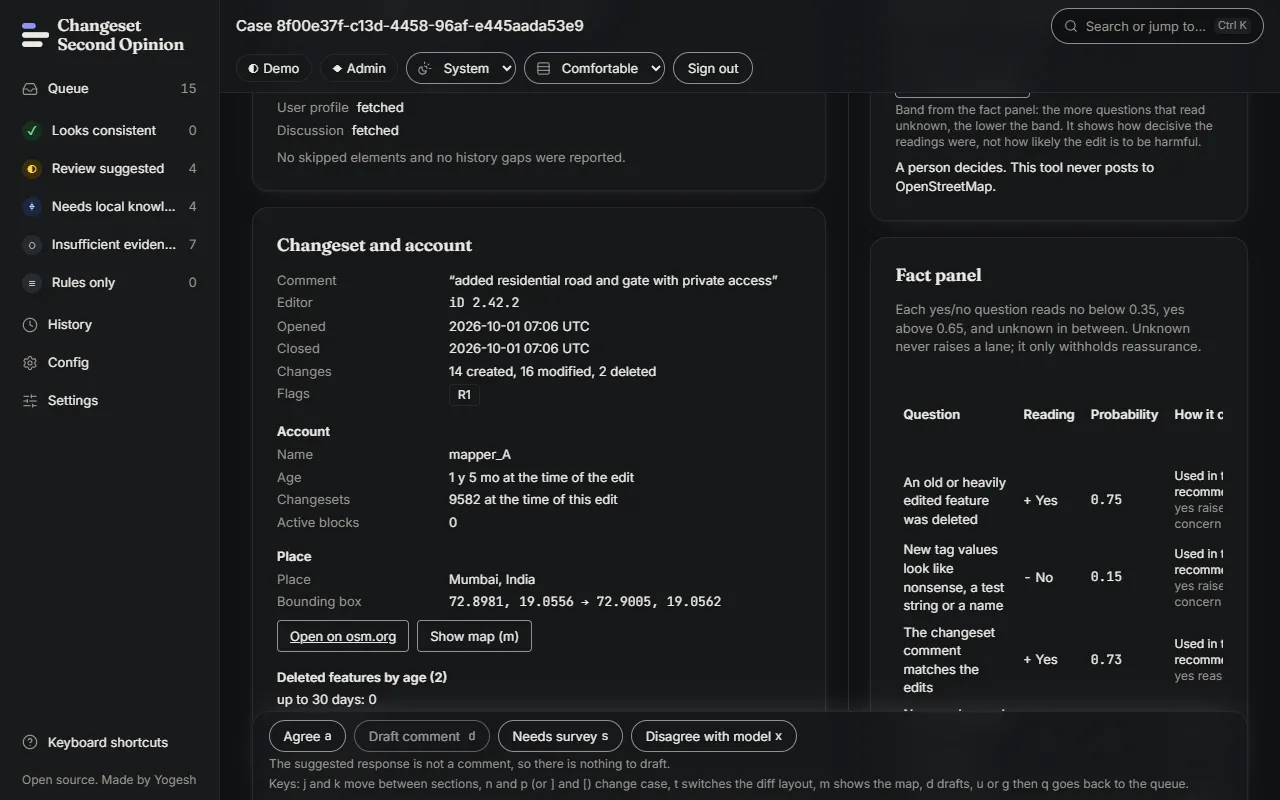Open changeset on osm.org
Viewport: 1280px width, 800px height.
343,636
